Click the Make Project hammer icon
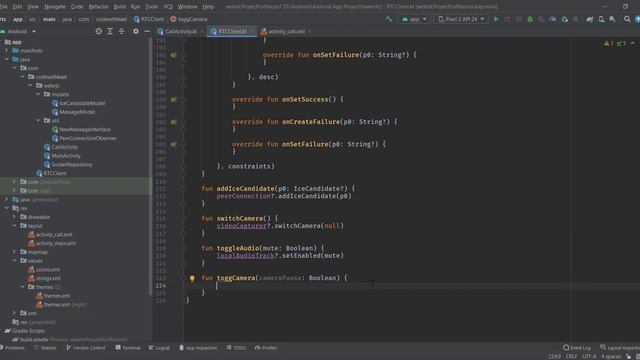The width and height of the screenshot is (640, 360). [x=389, y=19]
